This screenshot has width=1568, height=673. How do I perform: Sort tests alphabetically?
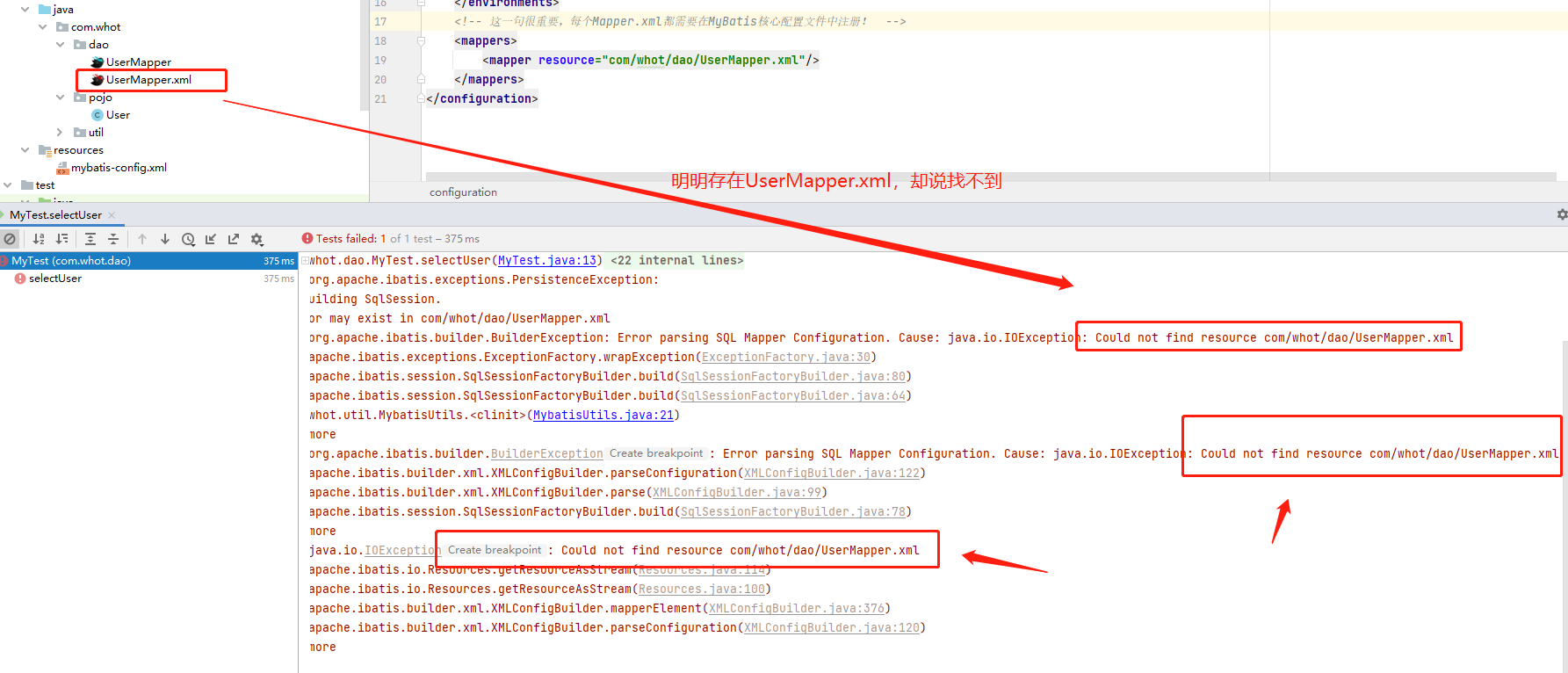(x=39, y=239)
